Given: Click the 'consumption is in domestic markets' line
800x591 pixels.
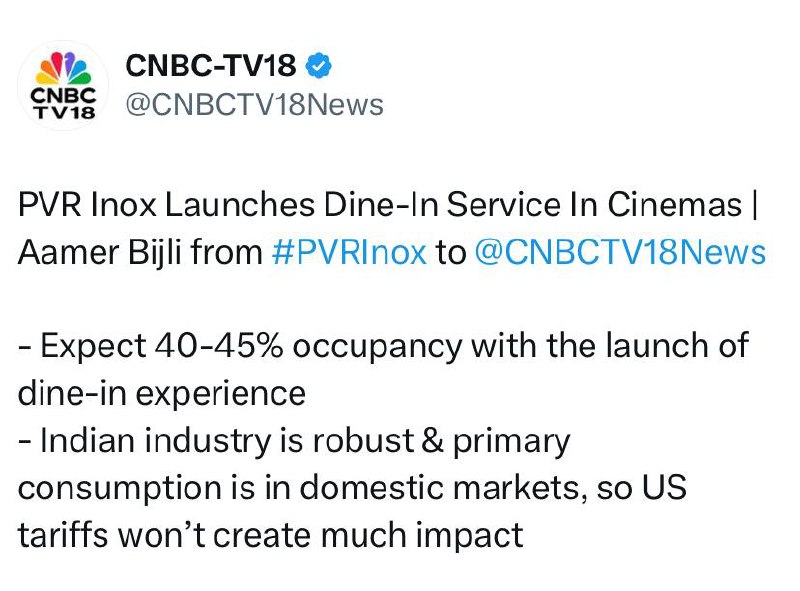Looking at the screenshot, I should 250,487.
